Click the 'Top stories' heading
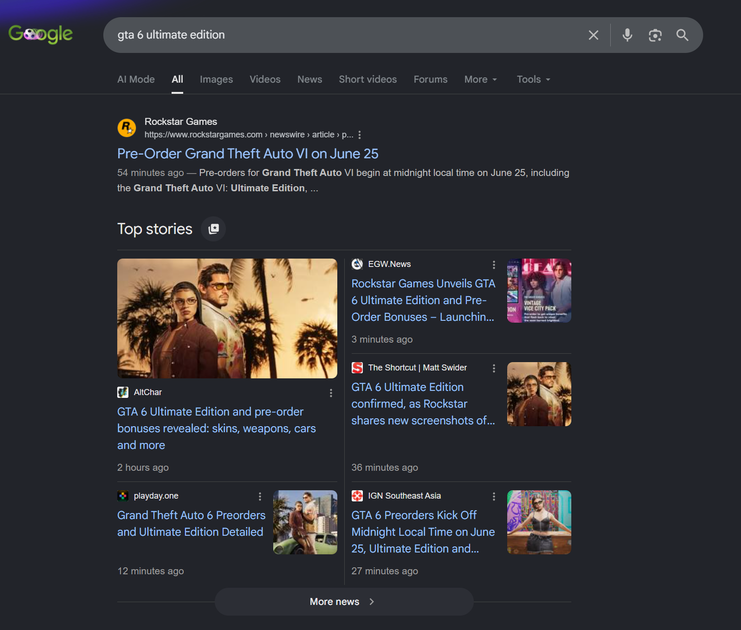Image resolution: width=741 pixels, height=630 pixels. [x=155, y=229]
